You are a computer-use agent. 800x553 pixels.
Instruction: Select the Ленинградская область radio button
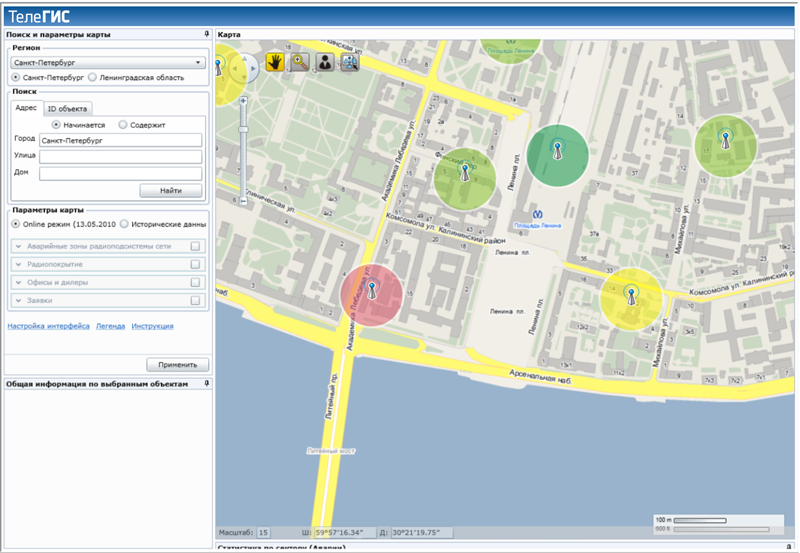tap(93, 77)
